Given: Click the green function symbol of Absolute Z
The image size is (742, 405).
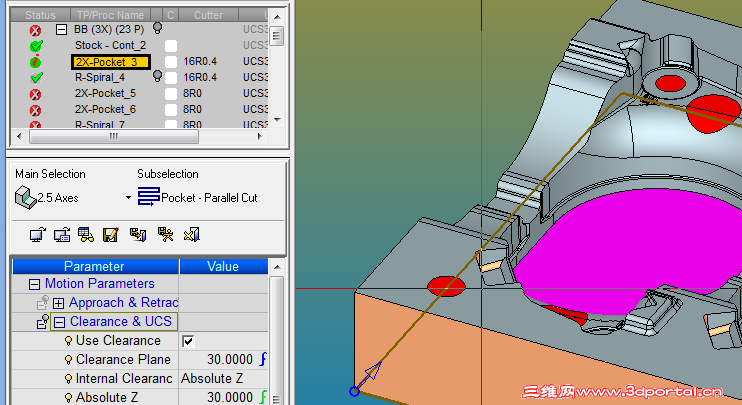Looking at the screenshot, I should (x=263, y=396).
